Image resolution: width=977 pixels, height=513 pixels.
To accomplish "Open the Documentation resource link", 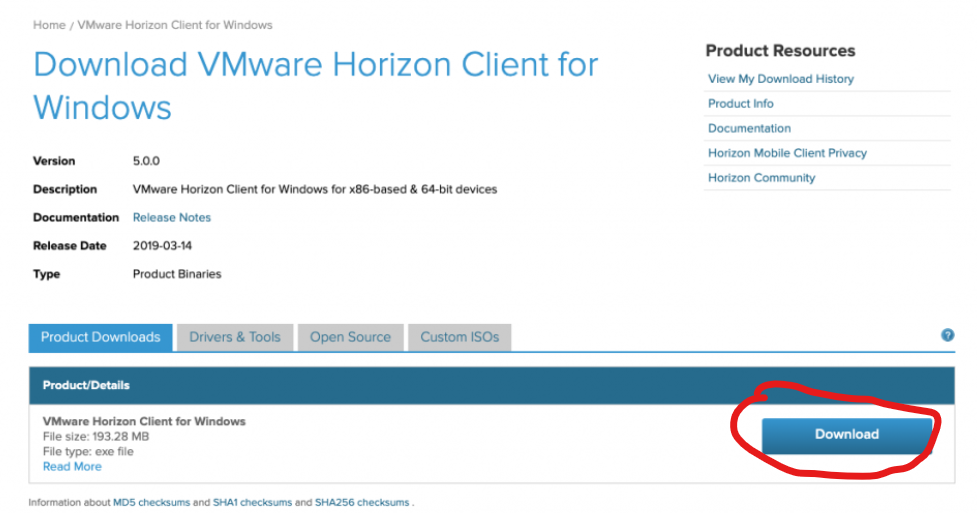I will 750,128.
